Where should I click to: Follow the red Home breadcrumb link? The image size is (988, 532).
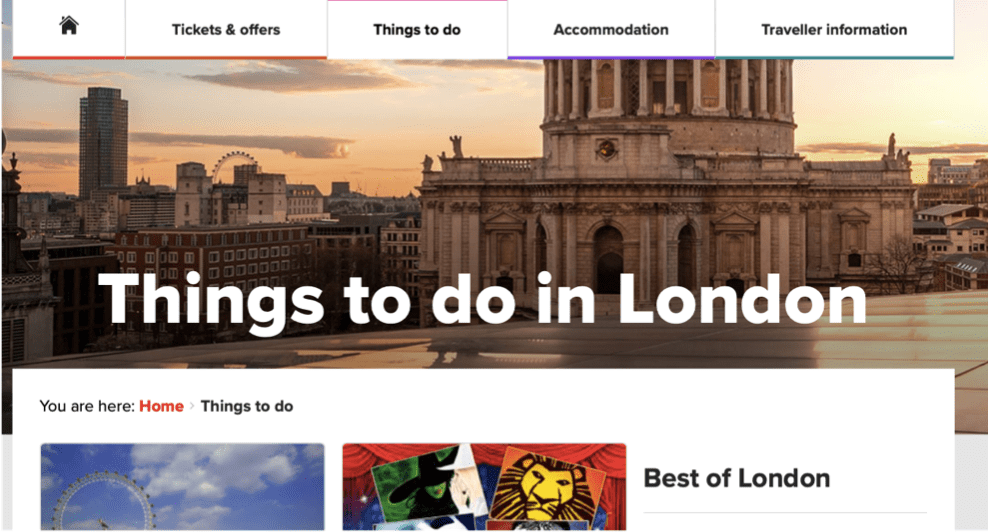(161, 406)
